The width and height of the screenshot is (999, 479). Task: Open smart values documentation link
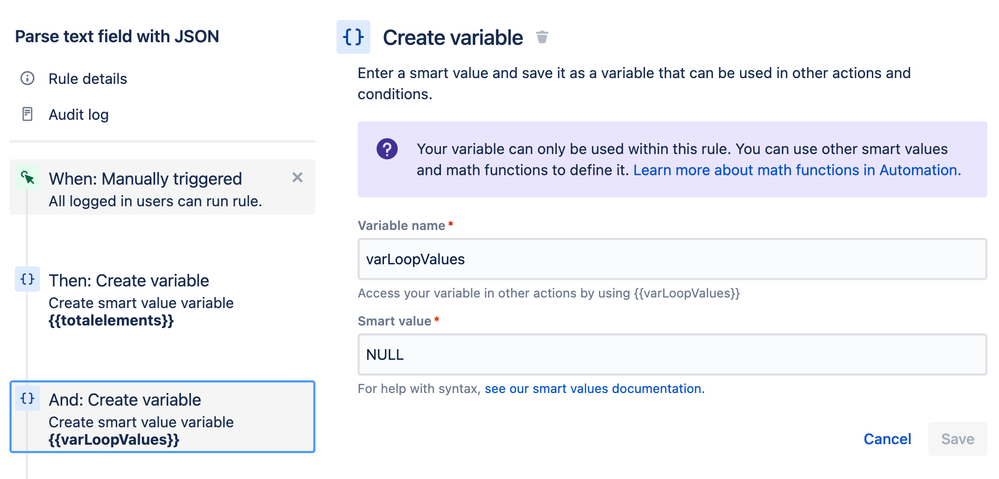click(x=594, y=389)
